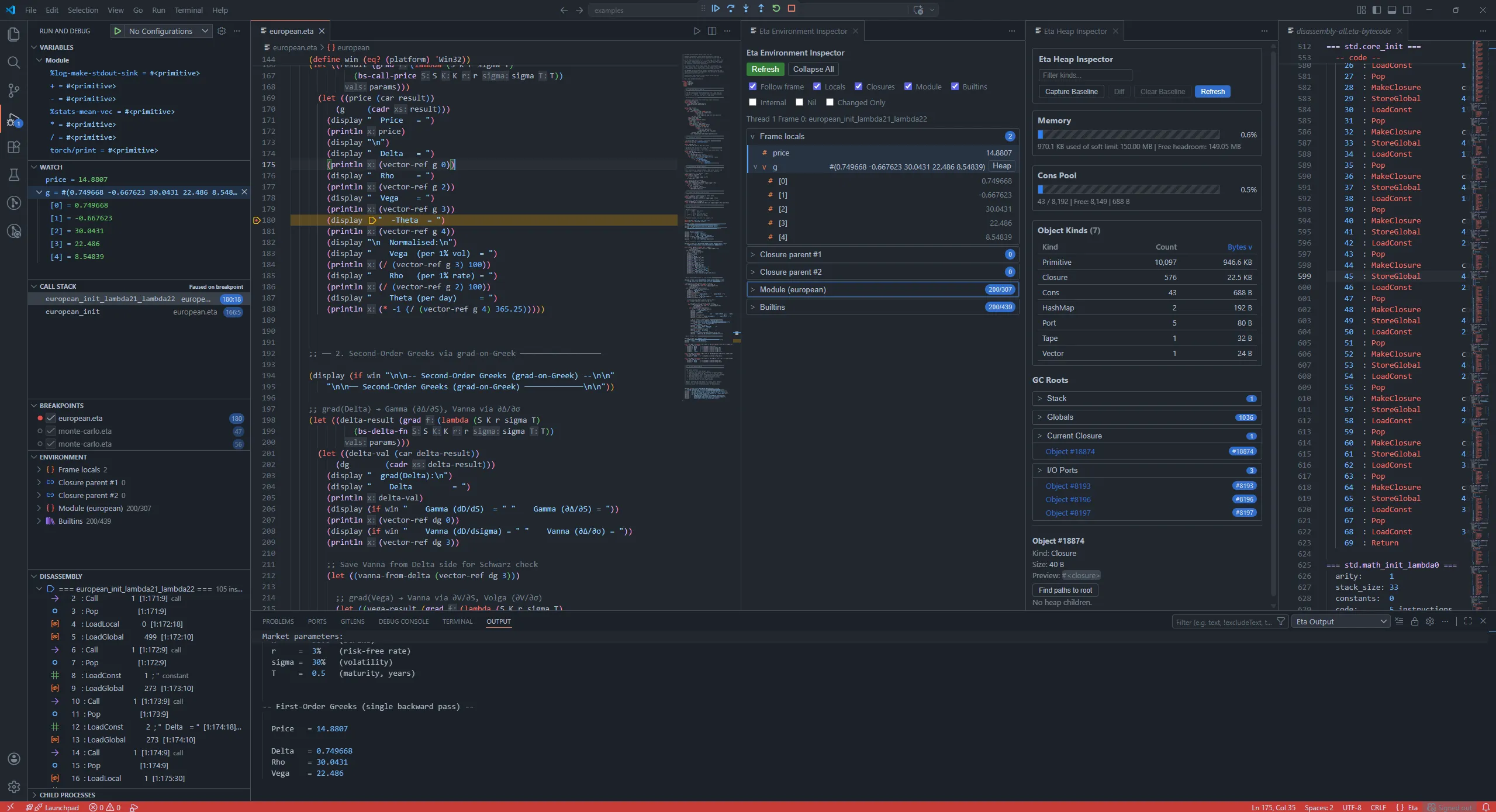This screenshot has height=812, width=1496.
Task: Switch to DEBUG CONSOLE tab
Action: pos(403,621)
